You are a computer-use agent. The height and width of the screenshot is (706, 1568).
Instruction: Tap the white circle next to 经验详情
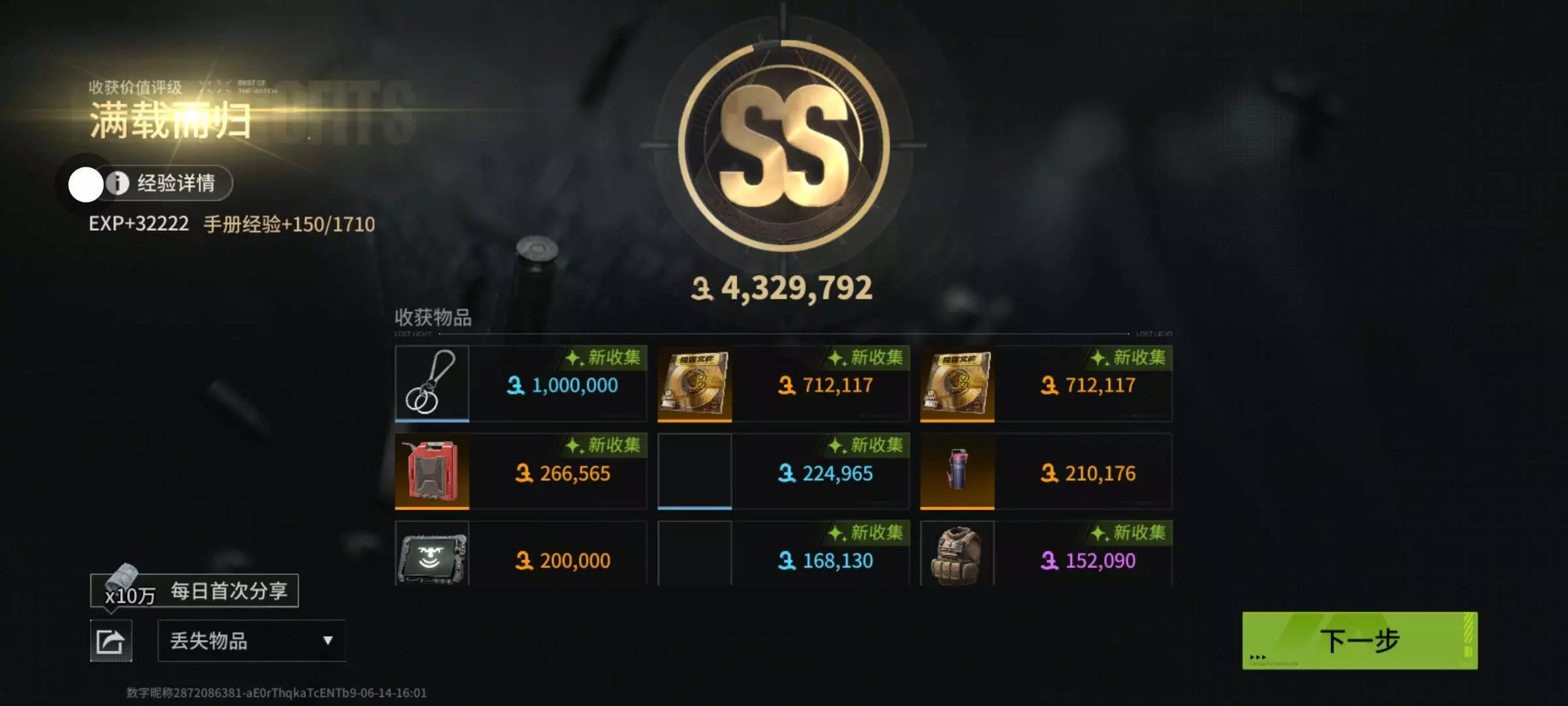[x=86, y=184]
